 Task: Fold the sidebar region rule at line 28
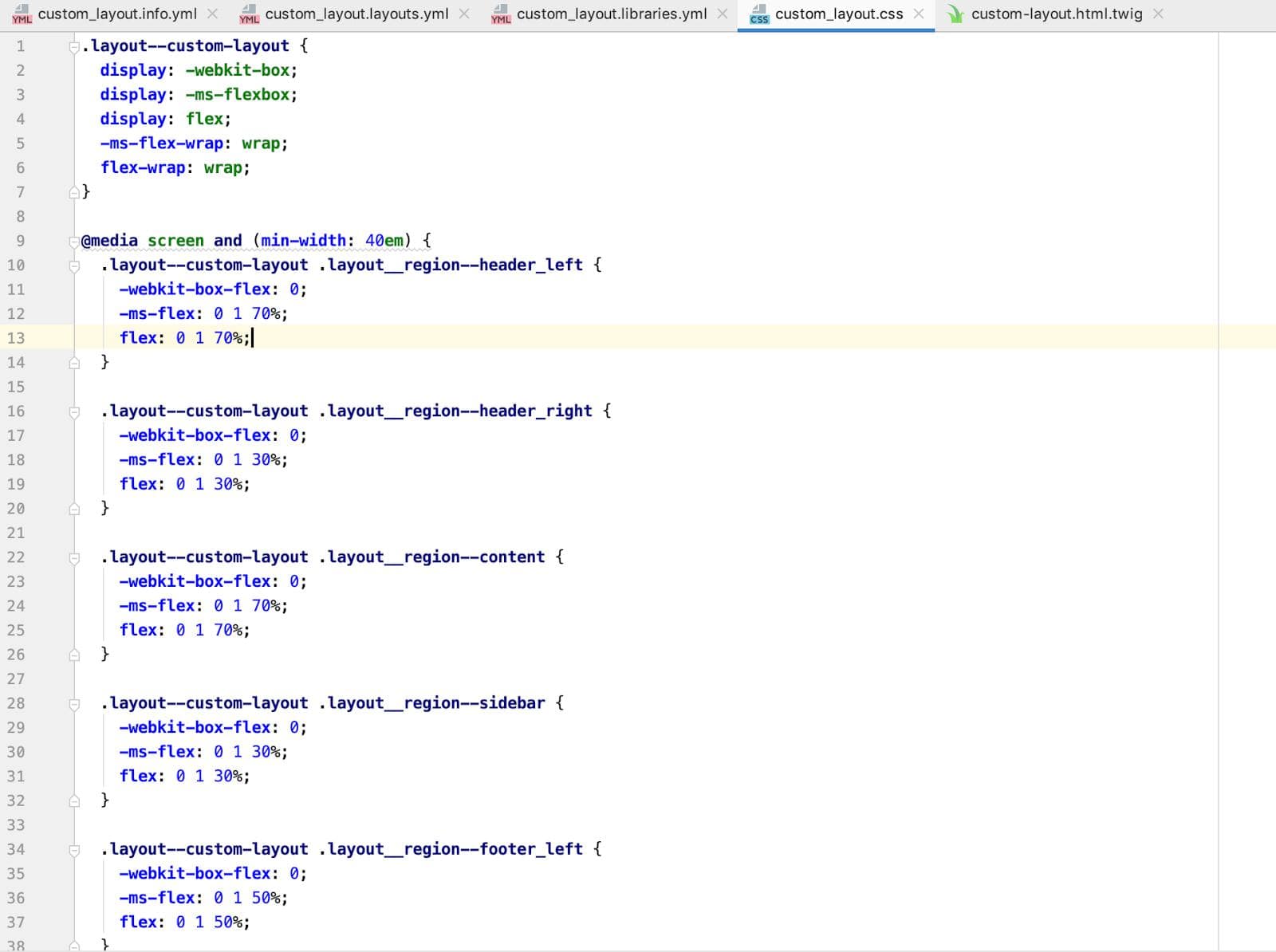pos(74,704)
